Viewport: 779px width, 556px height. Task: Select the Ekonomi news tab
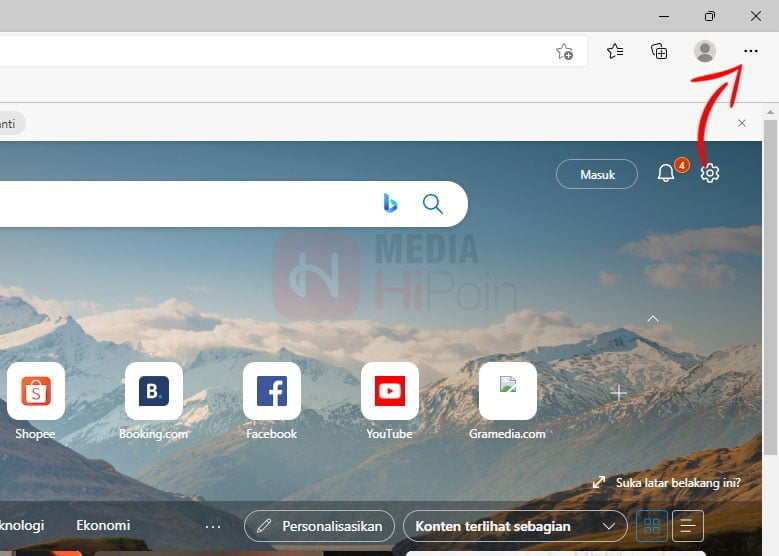tap(103, 525)
